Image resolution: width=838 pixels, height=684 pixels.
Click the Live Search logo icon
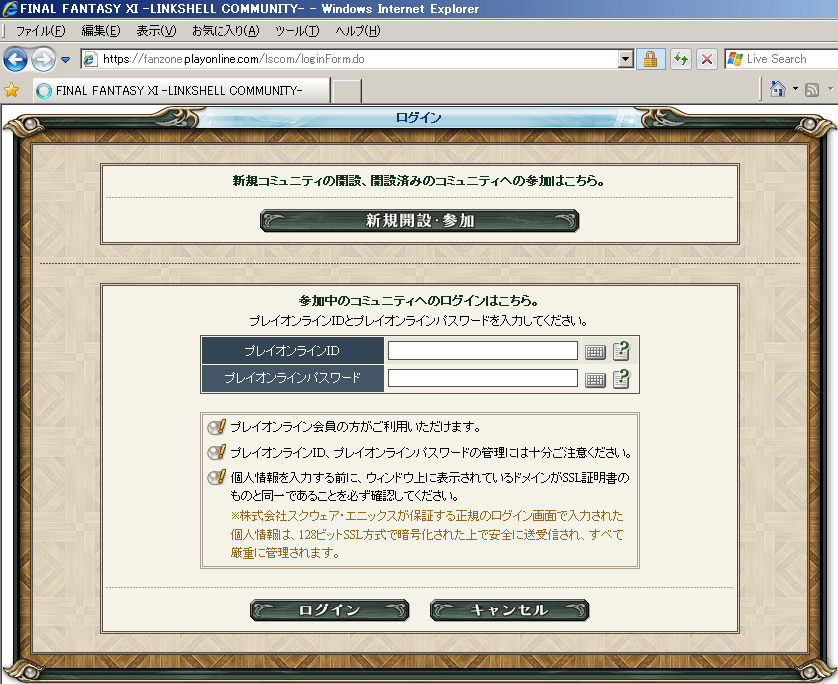click(x=735, y=59)
